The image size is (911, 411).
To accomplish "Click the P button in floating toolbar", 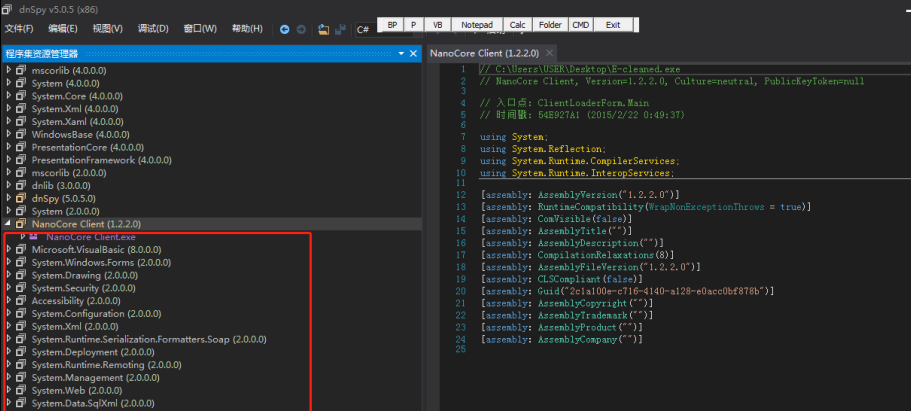I will pos(414,25).
